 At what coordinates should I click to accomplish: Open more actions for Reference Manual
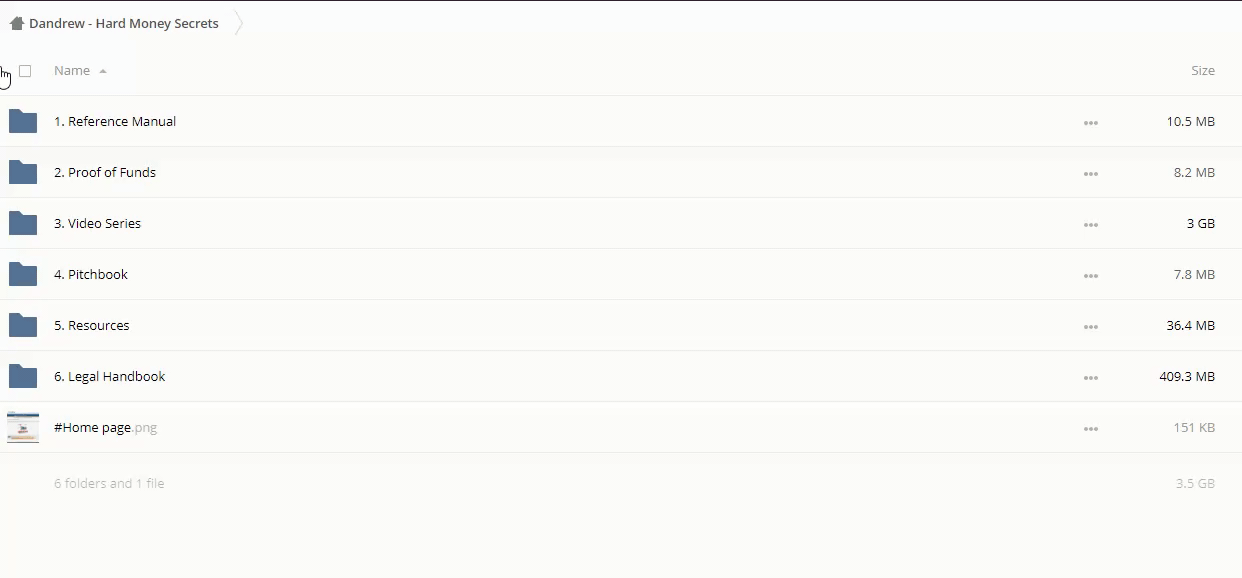pos(1090,123)
